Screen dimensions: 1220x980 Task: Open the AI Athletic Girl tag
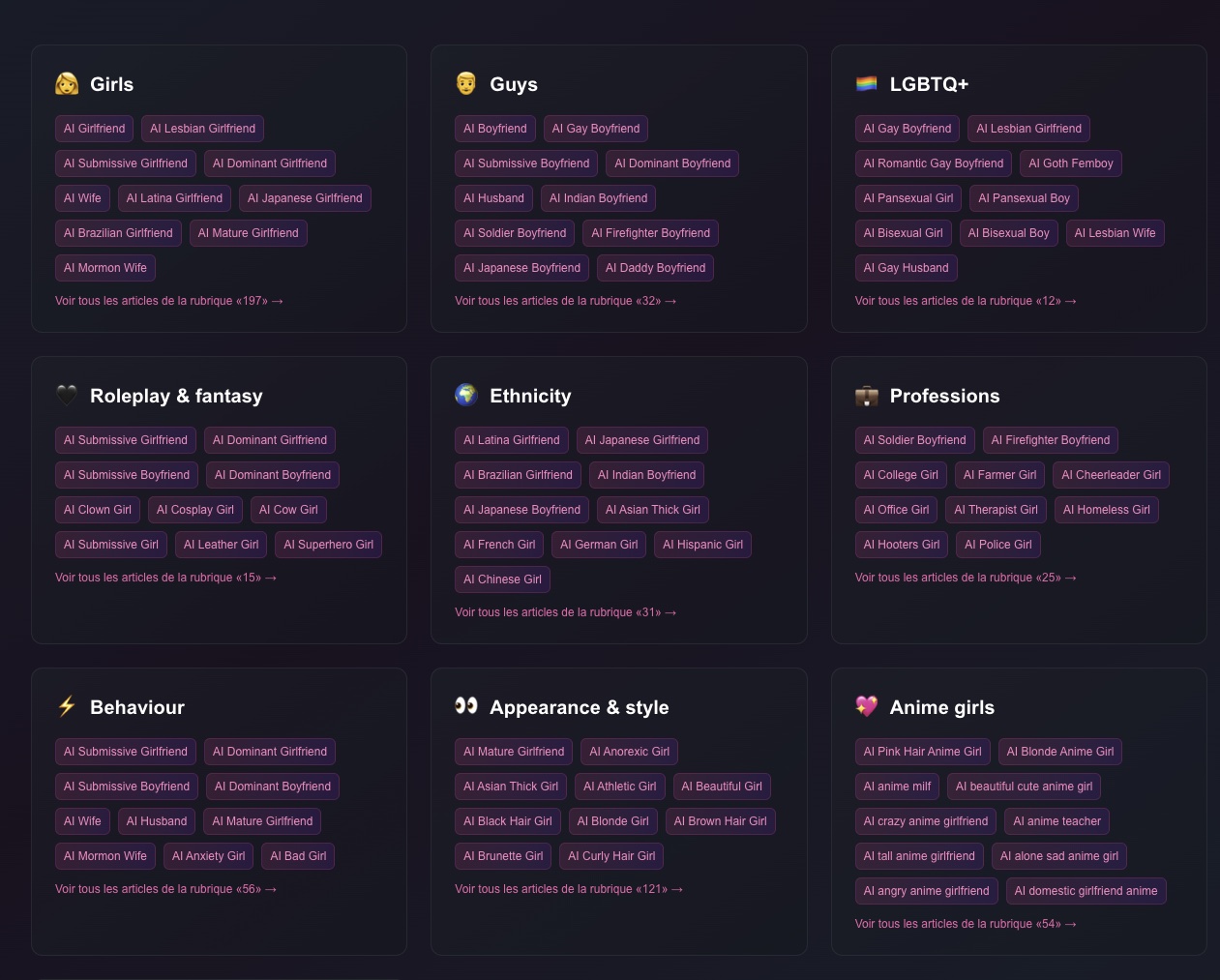pos(619,787)
